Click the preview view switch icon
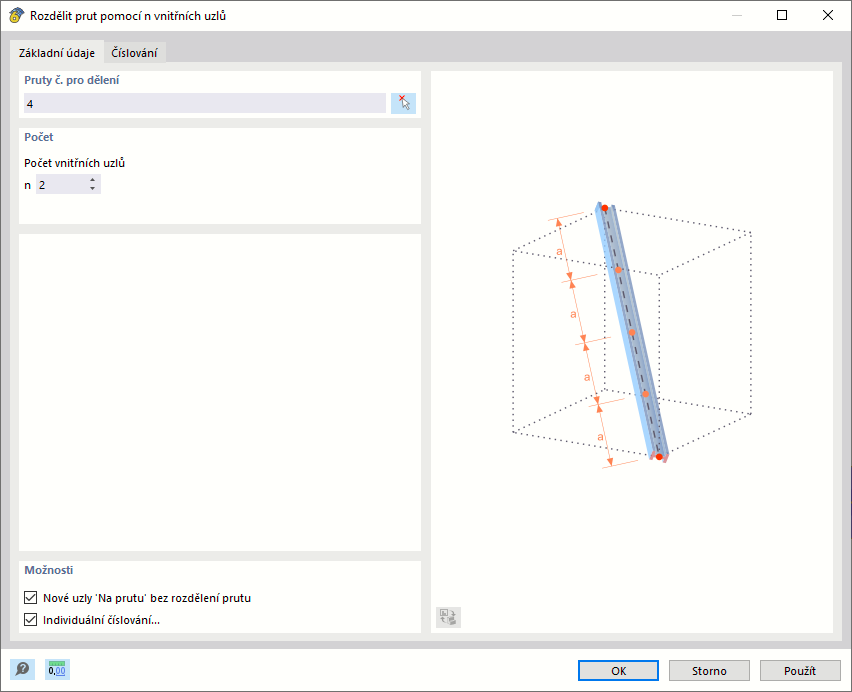This screenshot has width=852, height=692. click(x=448, y=617)
